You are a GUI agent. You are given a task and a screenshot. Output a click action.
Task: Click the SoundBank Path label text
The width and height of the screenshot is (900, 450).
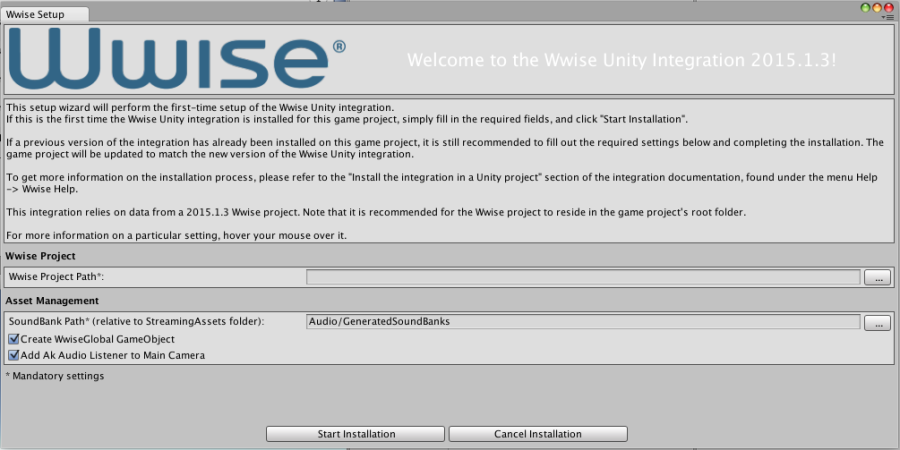[136, 321]
